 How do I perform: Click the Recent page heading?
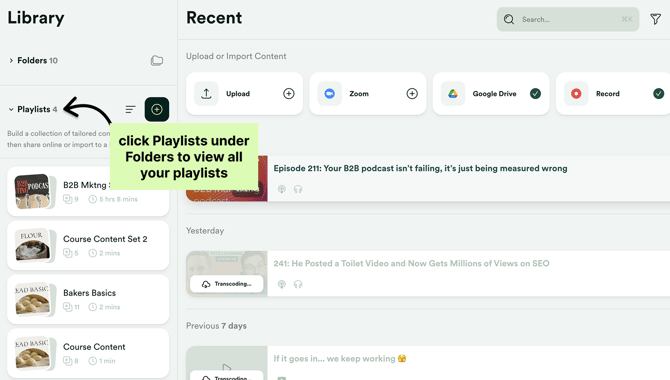(x=214, y=18)
